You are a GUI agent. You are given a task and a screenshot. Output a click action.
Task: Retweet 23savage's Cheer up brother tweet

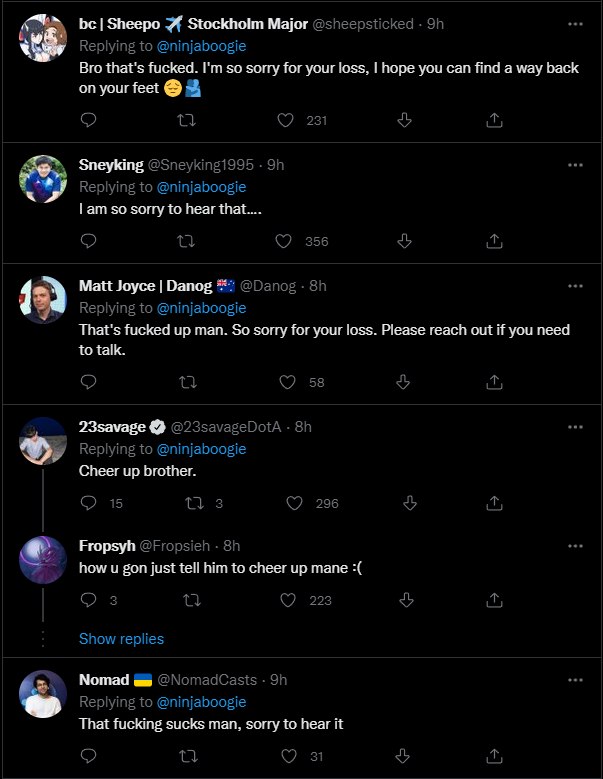[195, 503]
